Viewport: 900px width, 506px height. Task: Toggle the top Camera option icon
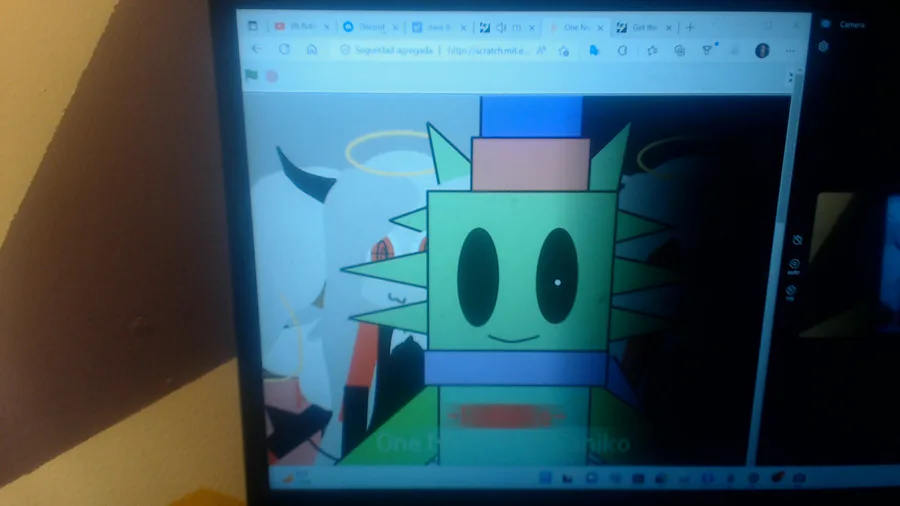click(x=797, y=240)
